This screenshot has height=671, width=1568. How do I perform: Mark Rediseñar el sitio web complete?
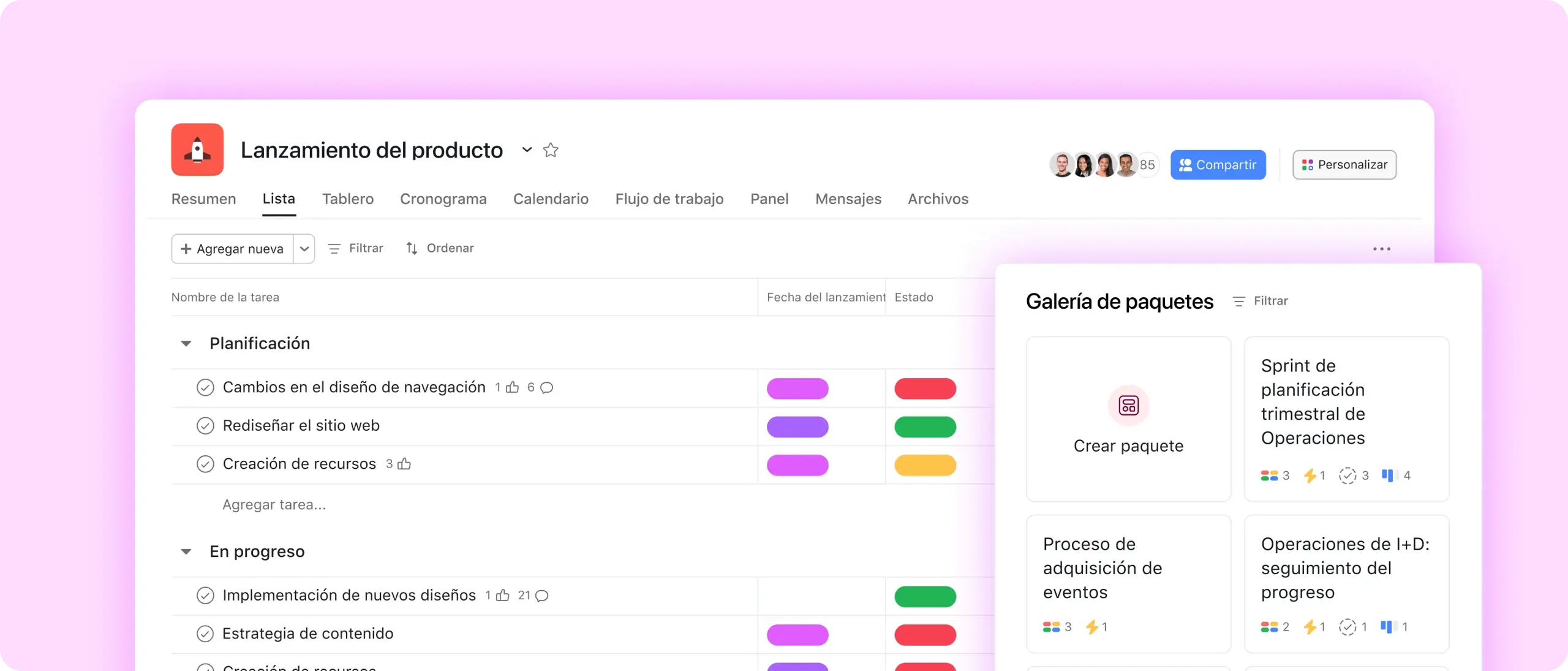click(205, 426)
